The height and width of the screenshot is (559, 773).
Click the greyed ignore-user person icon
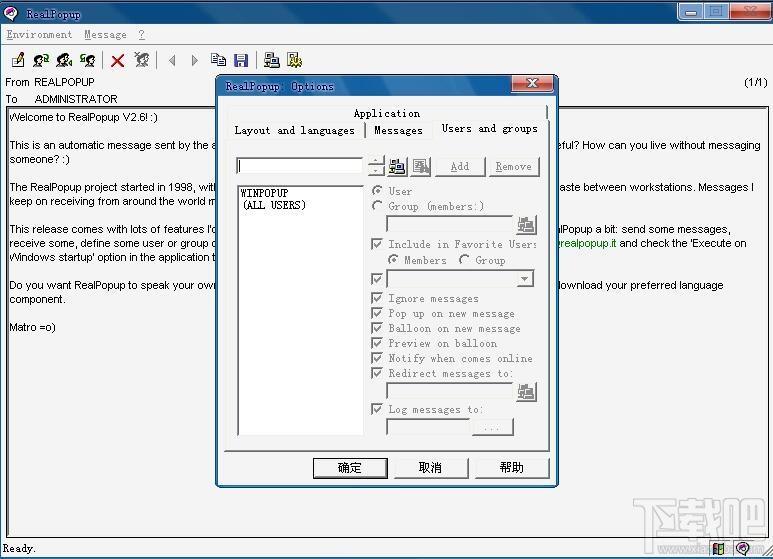point(141,60)
